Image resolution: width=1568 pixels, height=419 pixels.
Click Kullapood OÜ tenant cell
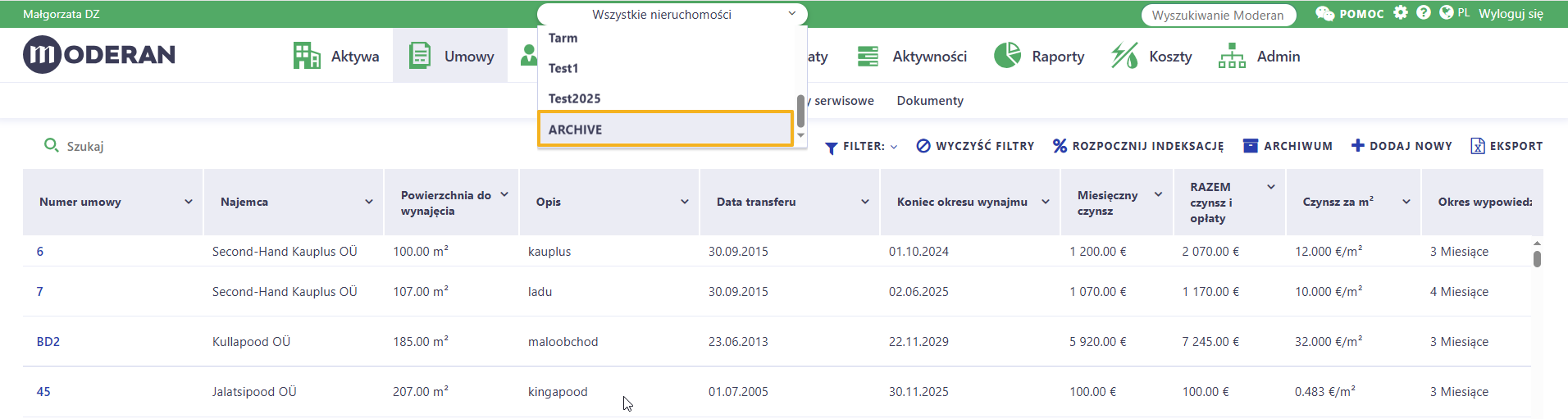click(251, 341)
